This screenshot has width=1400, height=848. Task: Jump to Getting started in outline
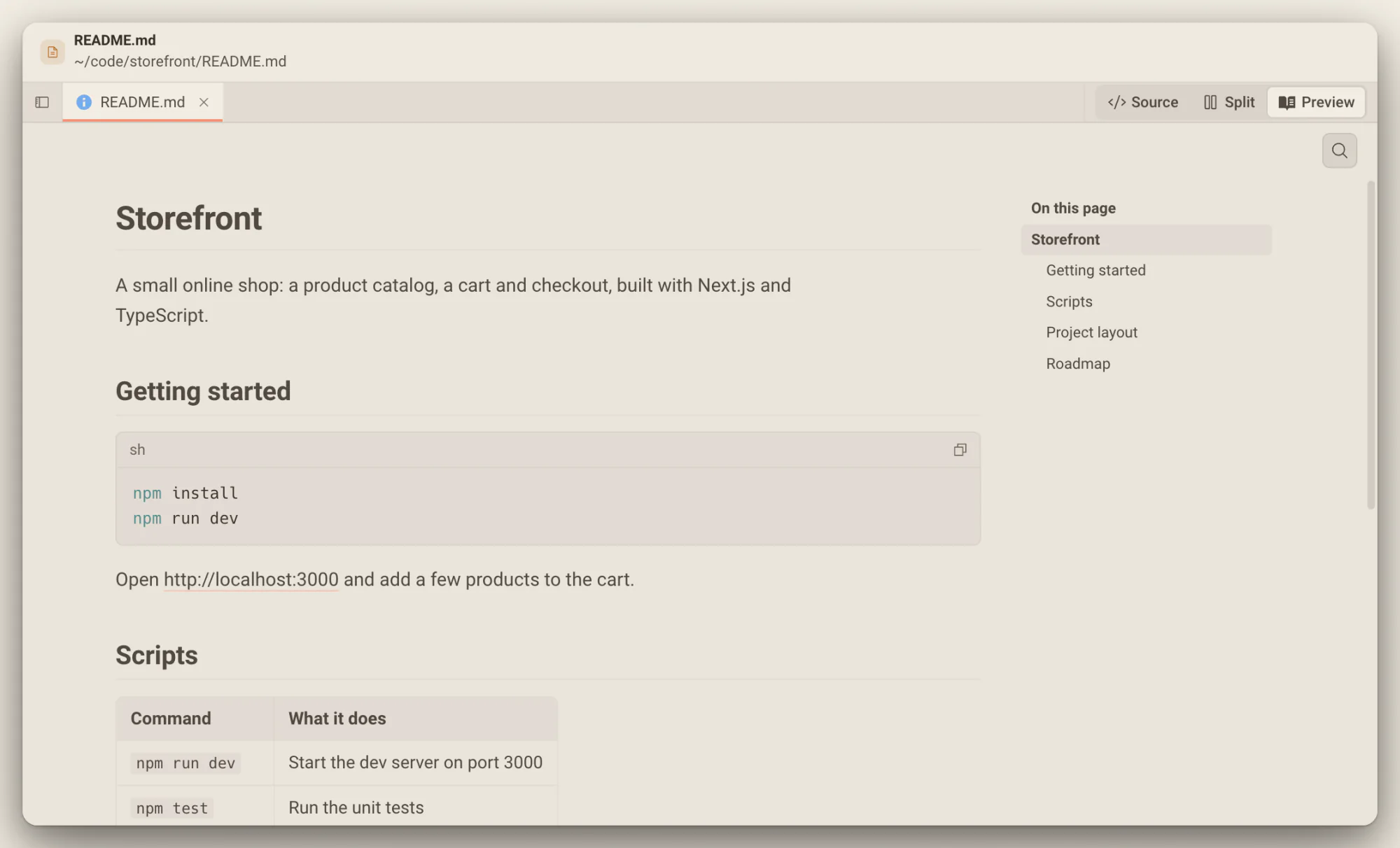click(x=1095, y=270)
